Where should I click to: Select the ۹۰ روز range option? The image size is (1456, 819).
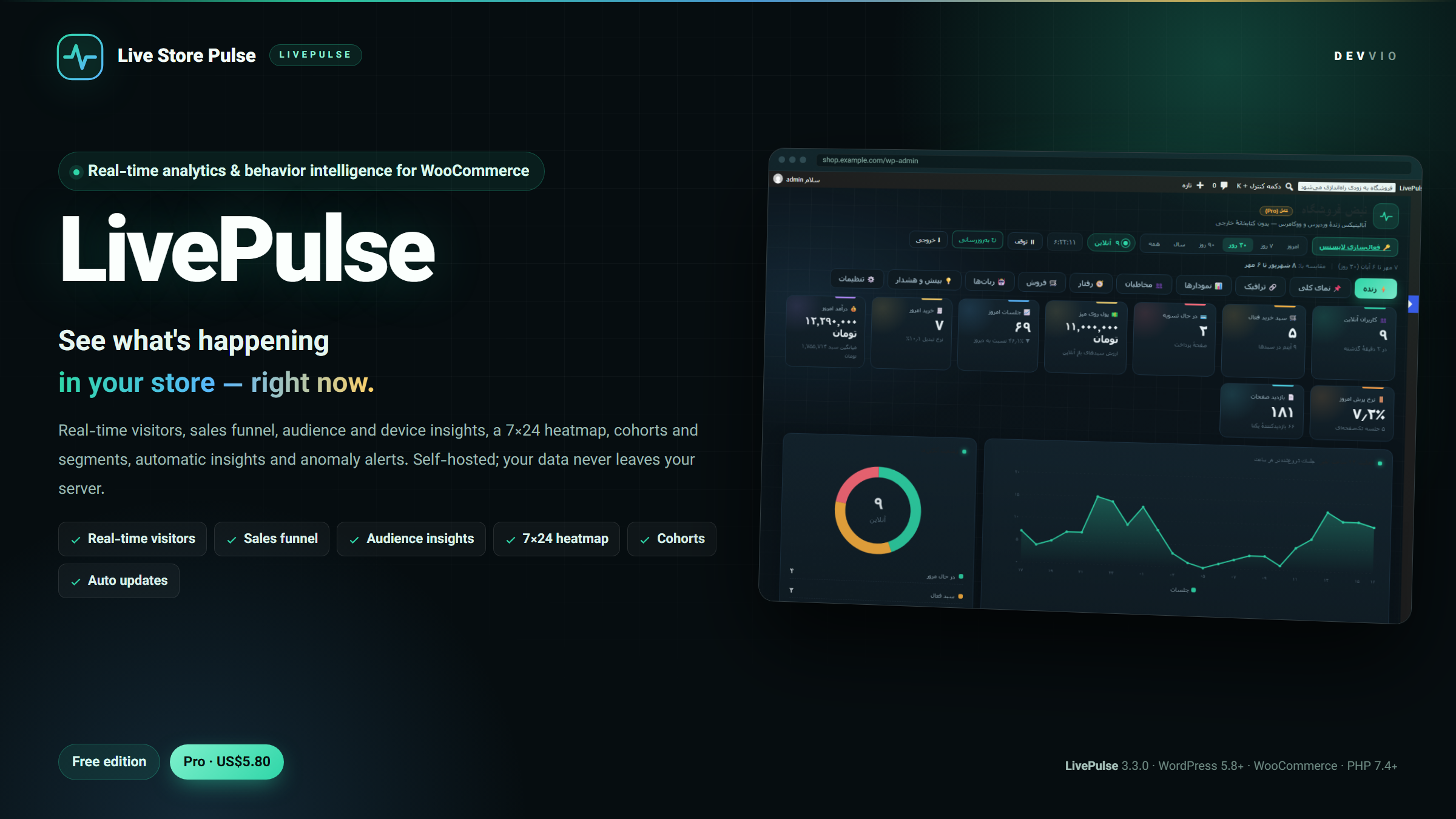[1206, 244]
